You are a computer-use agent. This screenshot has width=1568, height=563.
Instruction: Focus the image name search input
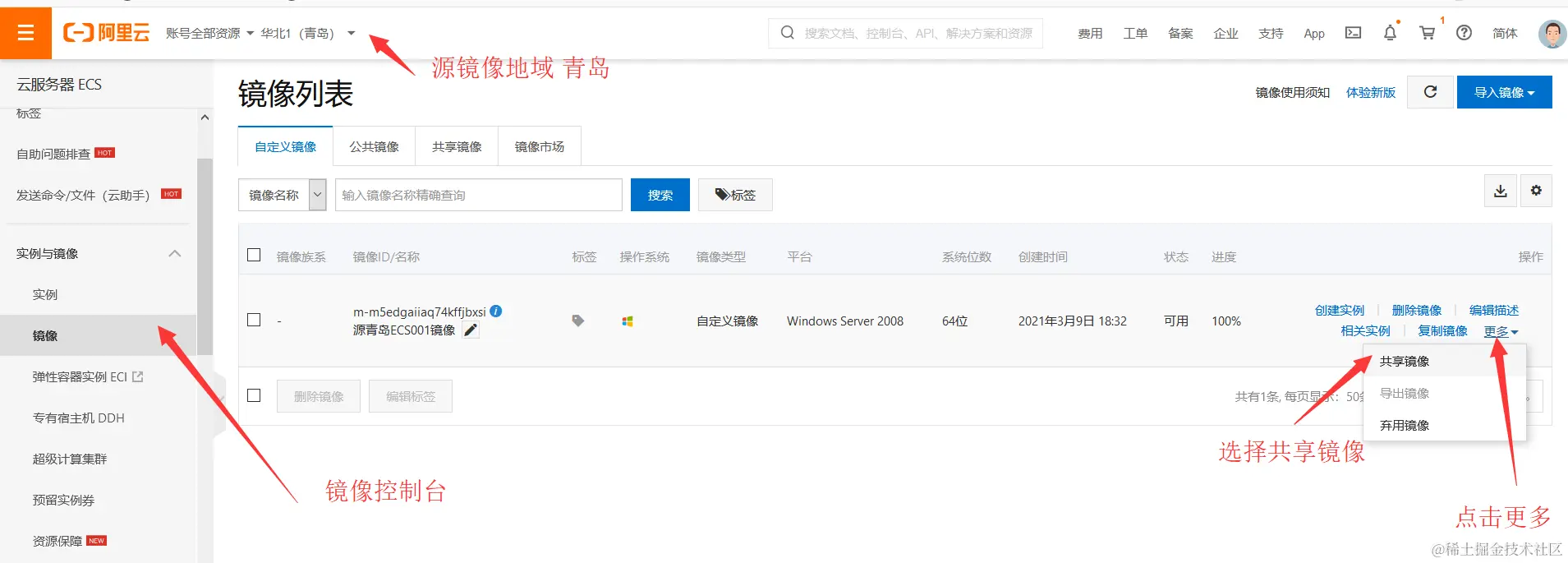(x=478, y=195)
